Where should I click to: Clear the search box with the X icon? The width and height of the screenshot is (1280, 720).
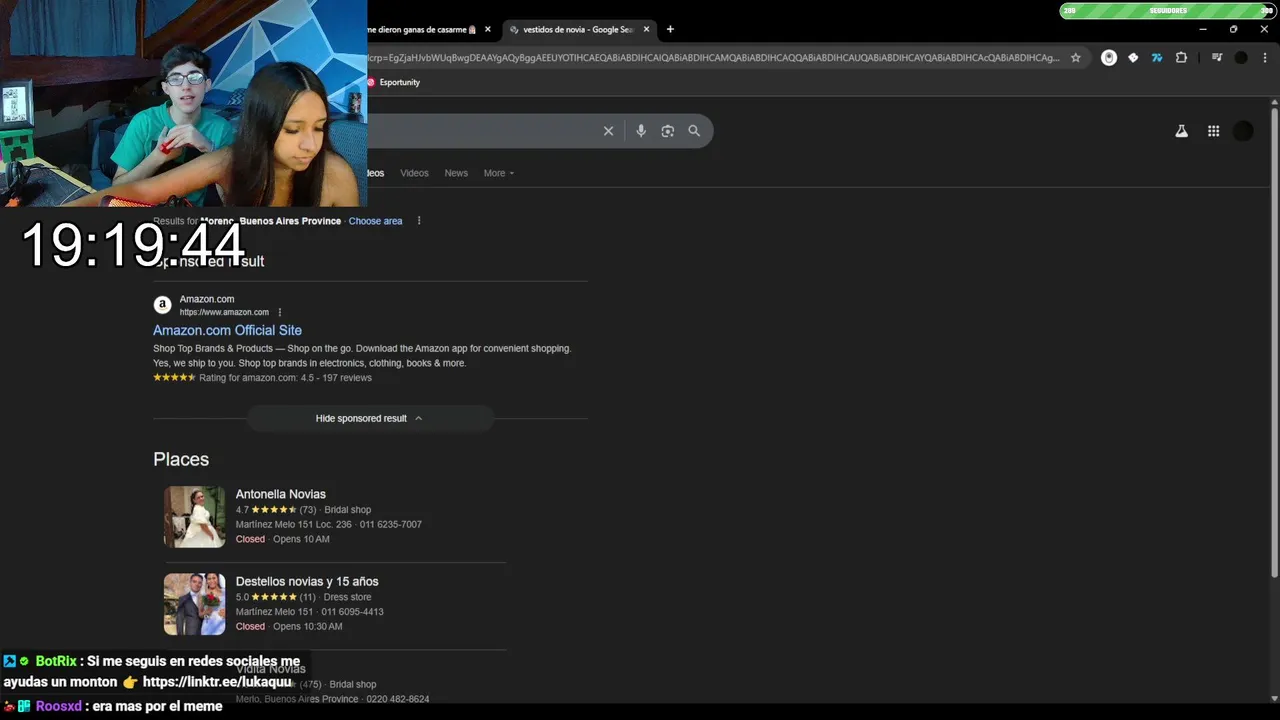(608, 131)
